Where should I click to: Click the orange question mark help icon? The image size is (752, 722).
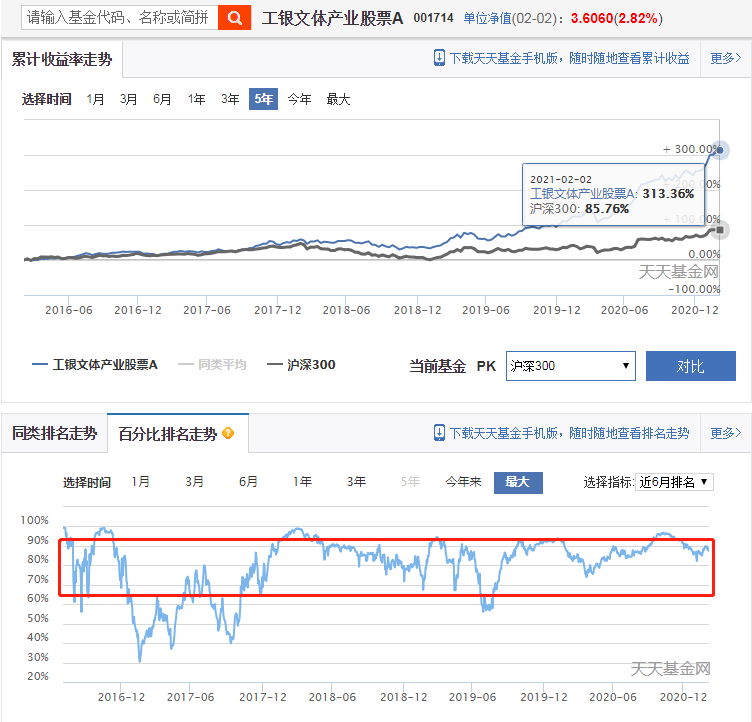(228, 434)
